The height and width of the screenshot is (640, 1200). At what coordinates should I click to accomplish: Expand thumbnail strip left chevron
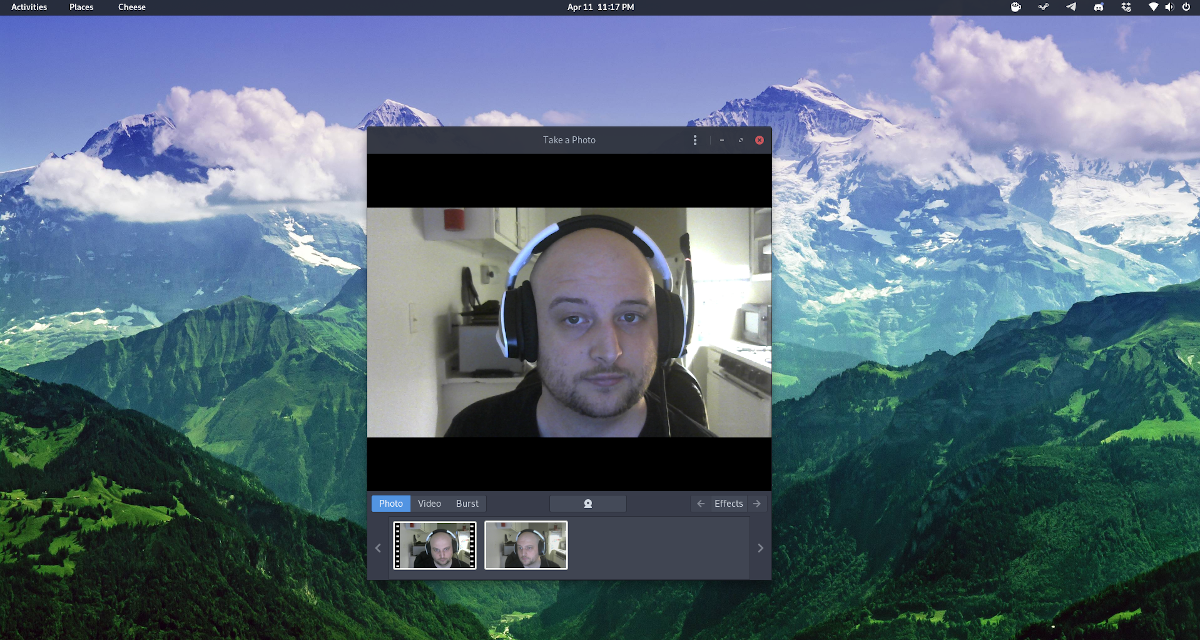click(378, 548)
